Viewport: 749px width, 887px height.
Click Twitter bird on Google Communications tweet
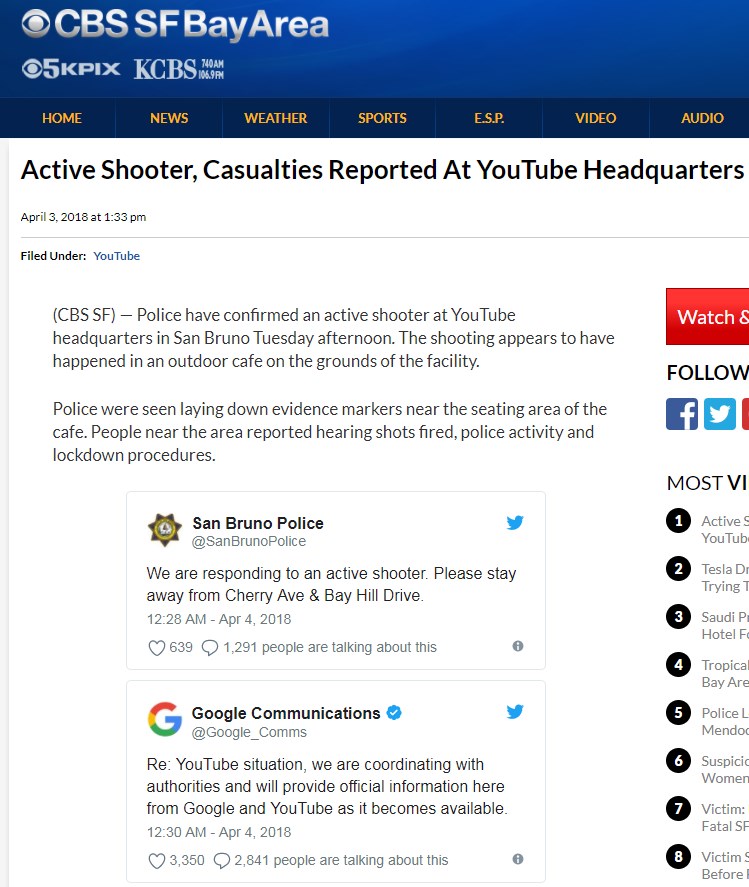(x=515, y=711)
